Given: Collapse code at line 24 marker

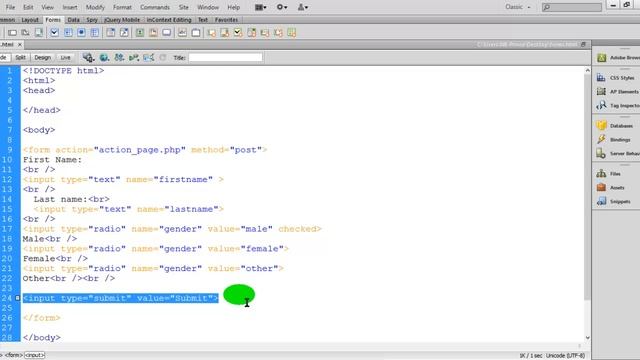Looking at the screenshot, I should (x=18, y=298).
